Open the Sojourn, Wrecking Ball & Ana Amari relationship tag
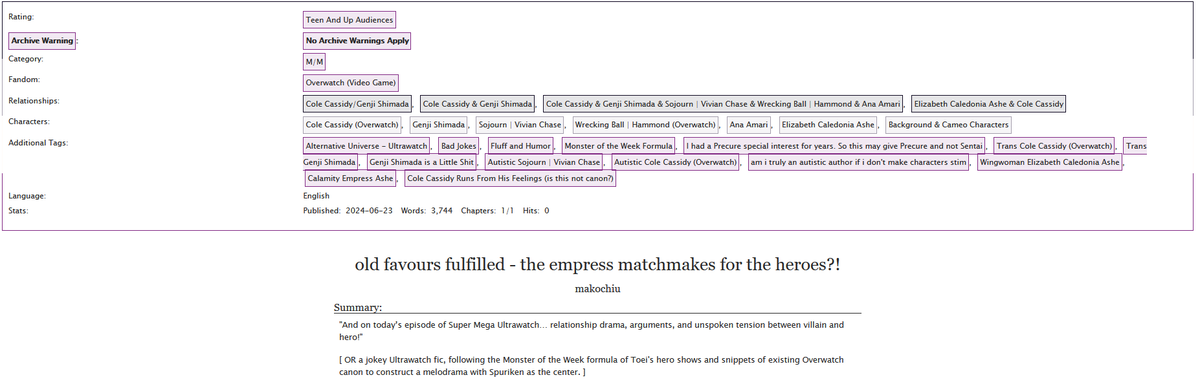This screenshot has width=1200, height=384. (x=724, y=104)
